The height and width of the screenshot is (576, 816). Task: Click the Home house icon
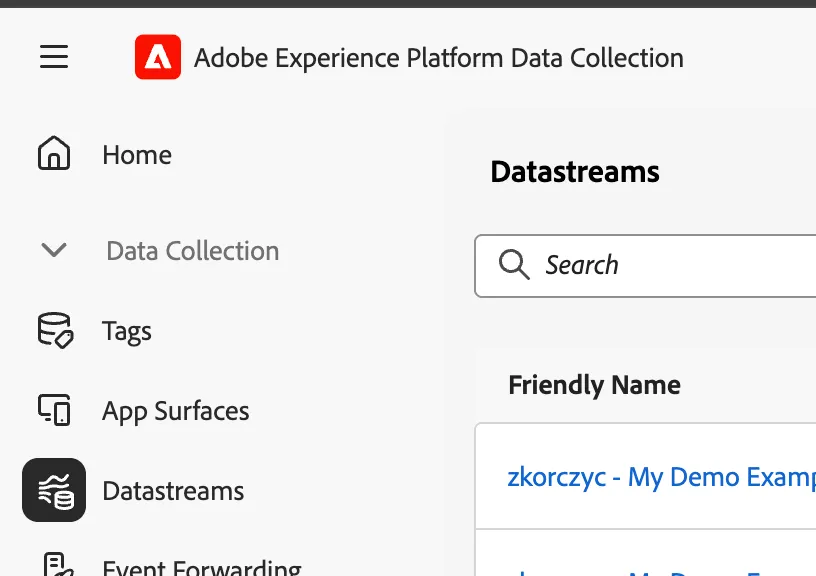point(54,153)
